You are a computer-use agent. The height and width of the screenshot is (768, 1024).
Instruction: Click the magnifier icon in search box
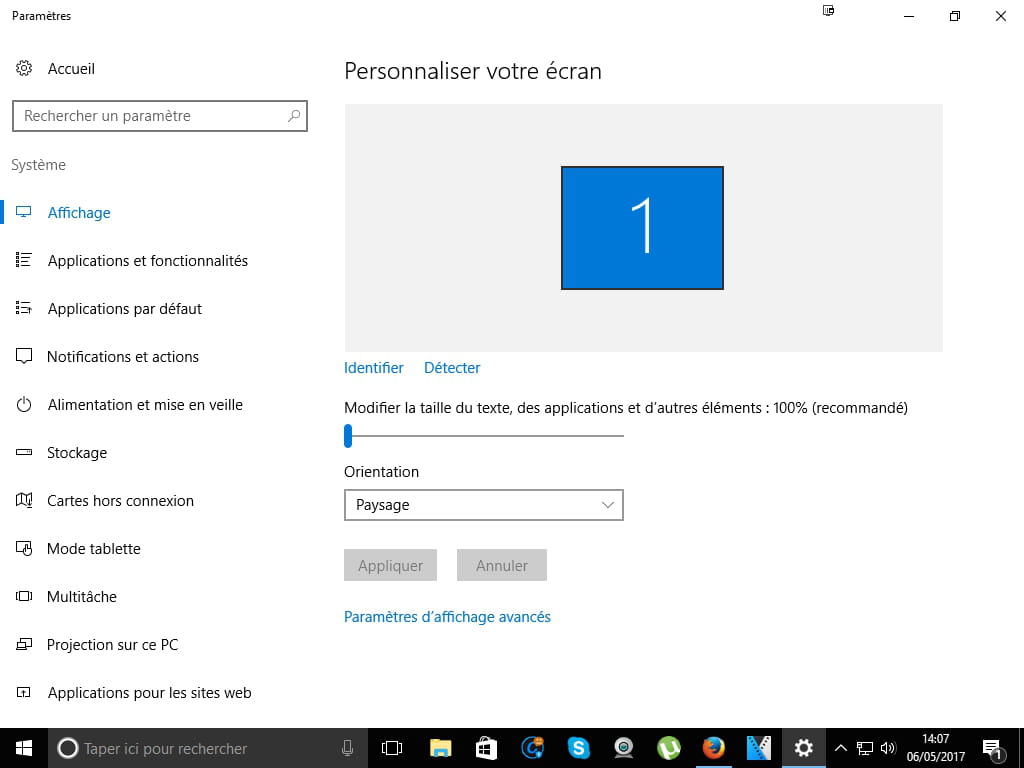point(294,116)
